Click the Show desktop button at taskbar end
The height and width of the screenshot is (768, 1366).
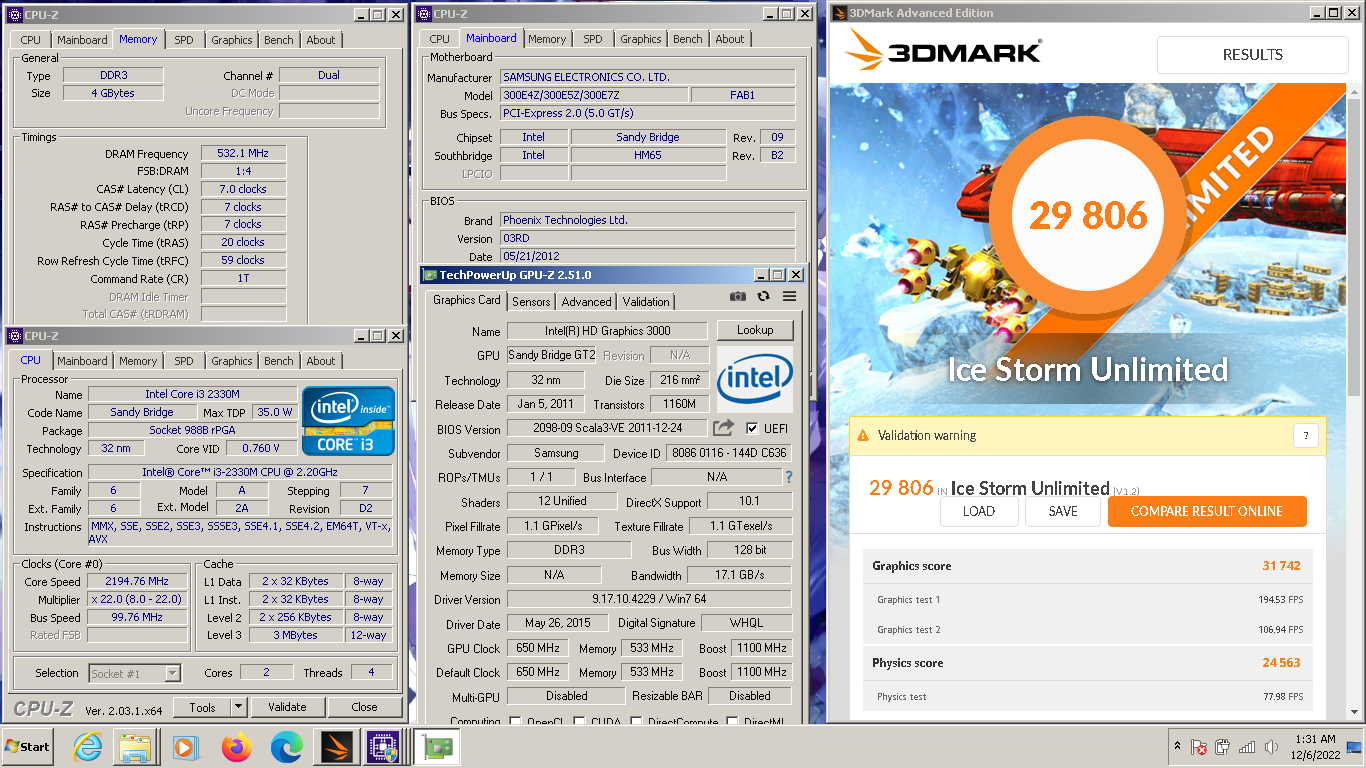pyautogui.click(x=1354, y=746)
